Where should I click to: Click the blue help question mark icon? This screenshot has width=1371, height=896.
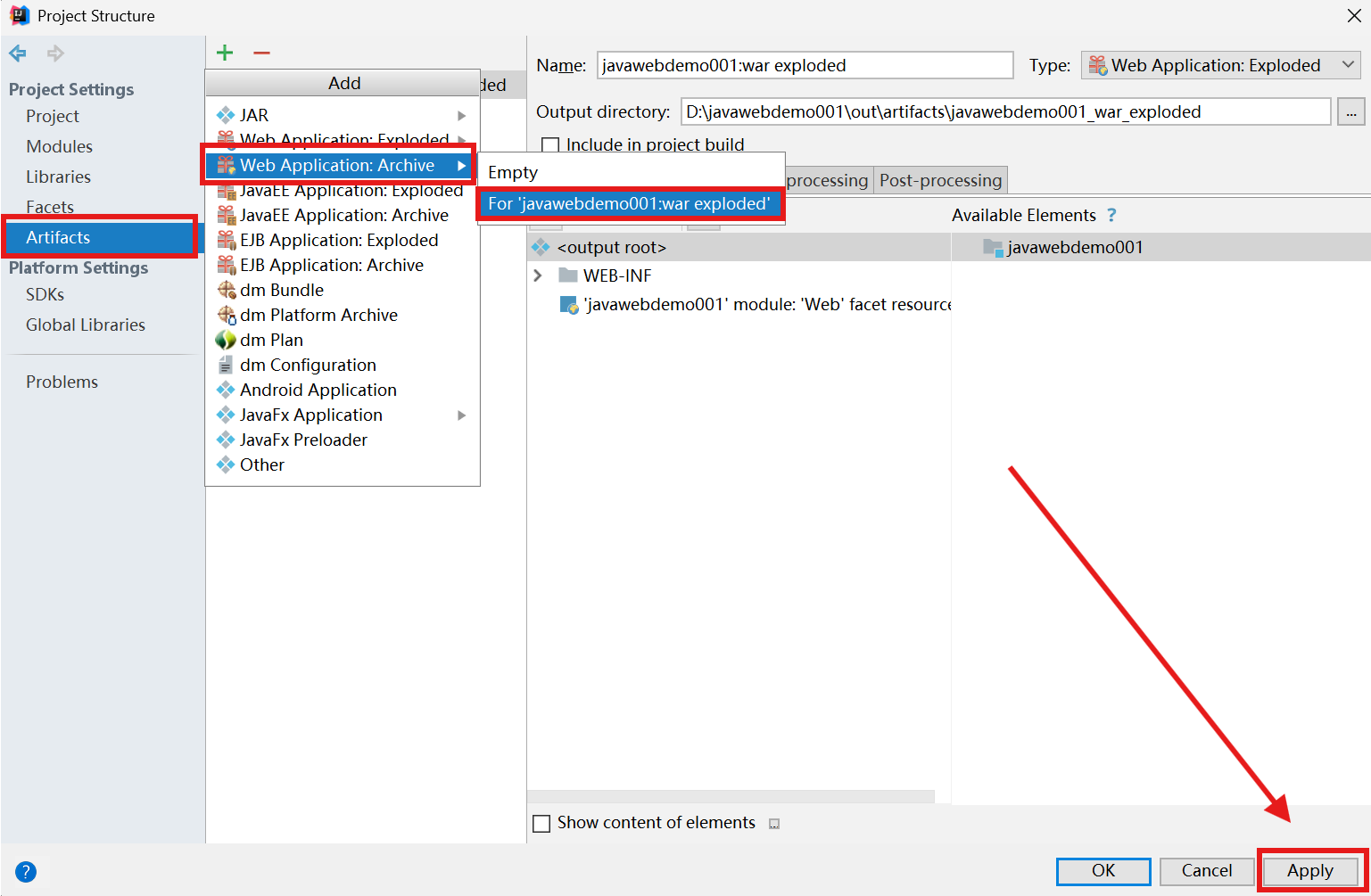click(x=26, y=872)
